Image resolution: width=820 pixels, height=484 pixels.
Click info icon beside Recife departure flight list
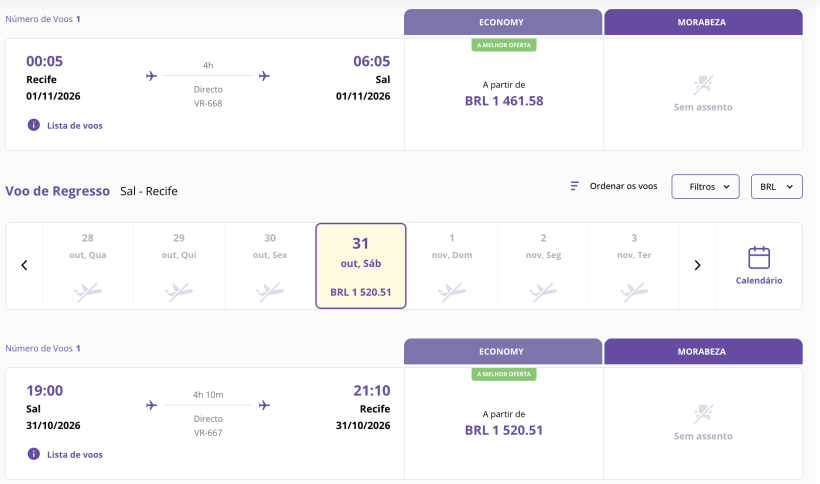coord(33,125)
